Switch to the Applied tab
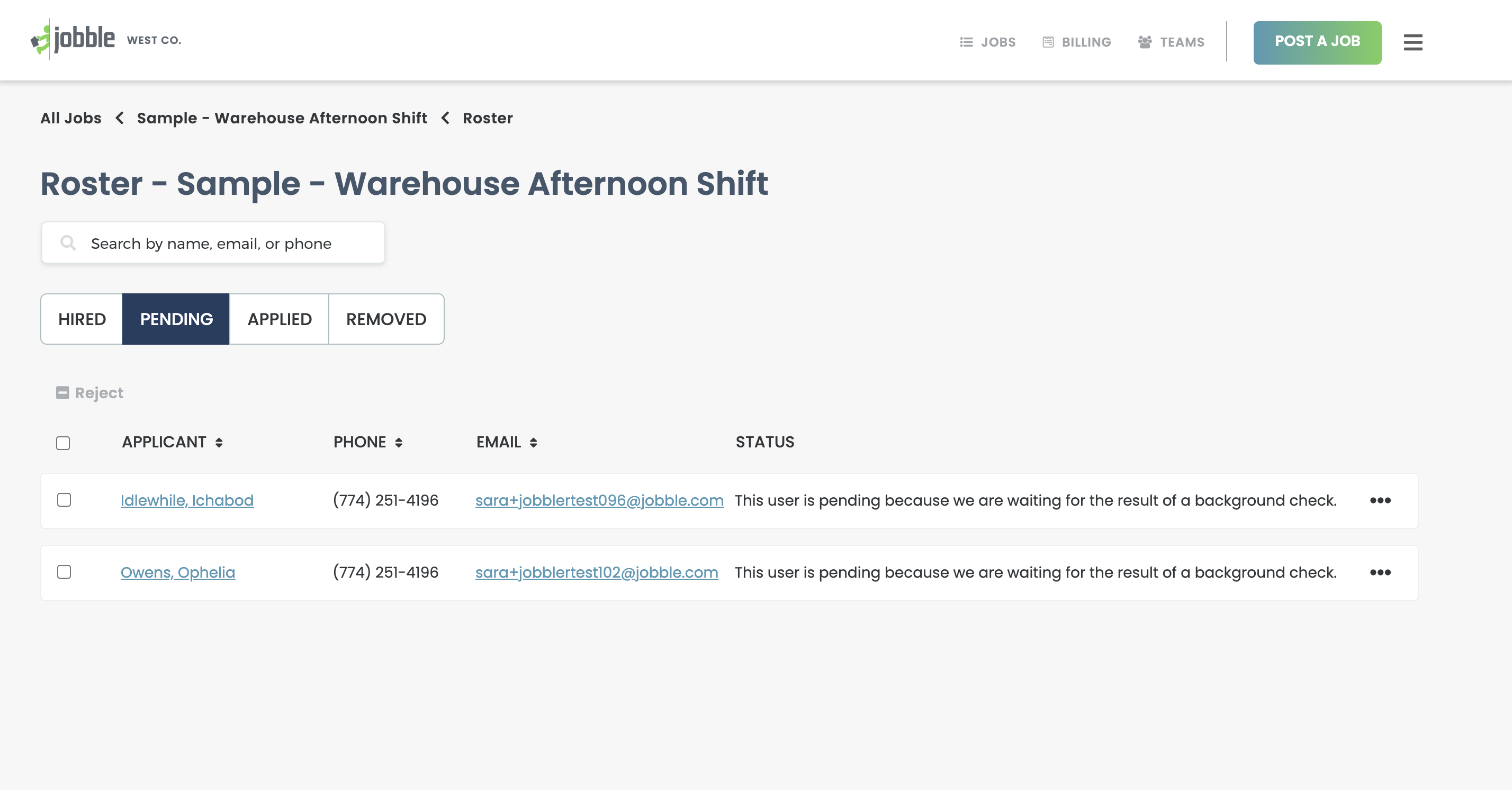This screenshot has height=790, width=1512. point(280,319)
